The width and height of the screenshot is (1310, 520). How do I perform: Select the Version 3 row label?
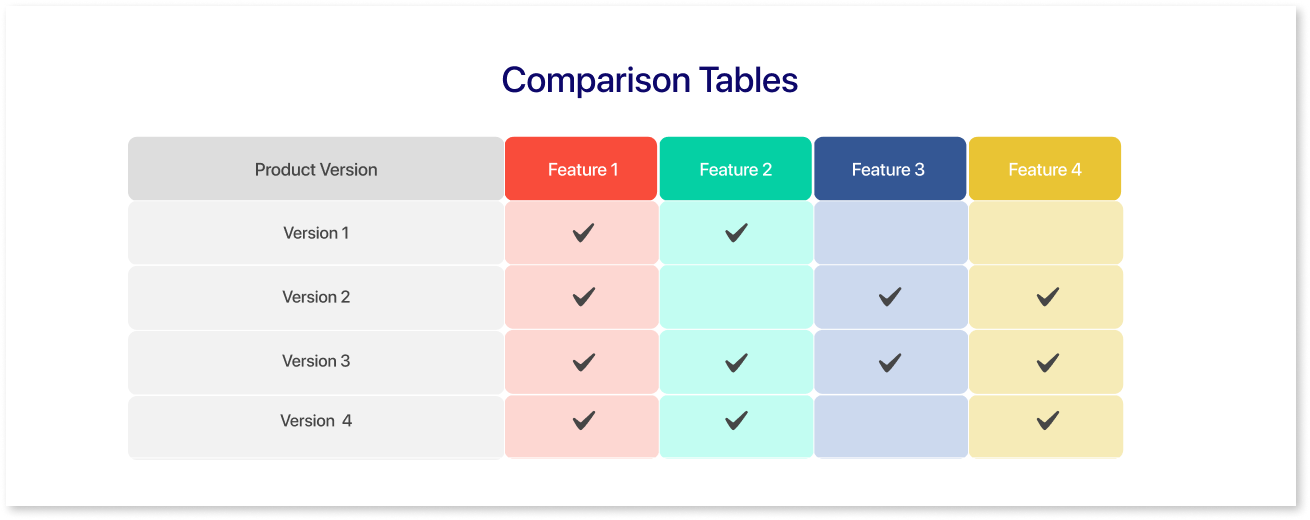(x=316, y=361)
